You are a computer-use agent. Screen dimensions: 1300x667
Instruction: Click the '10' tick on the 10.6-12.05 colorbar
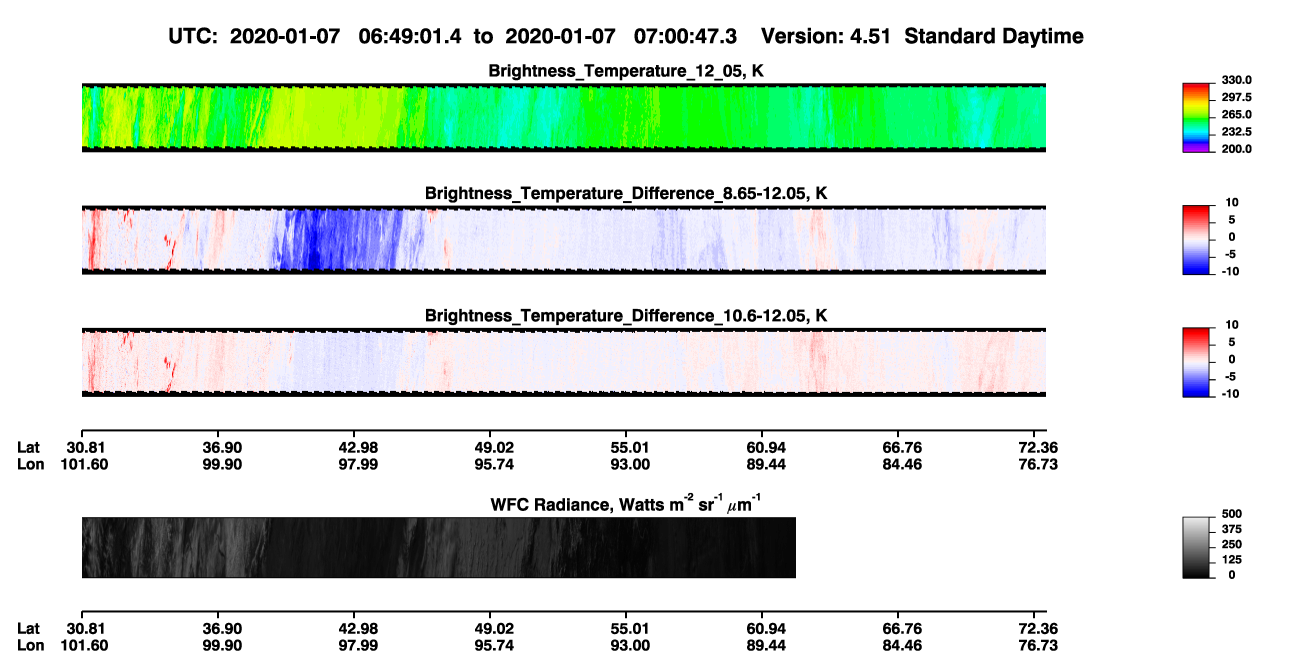click(x=1231, y=326)
